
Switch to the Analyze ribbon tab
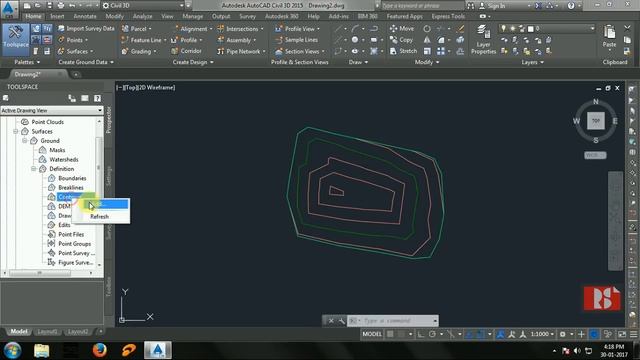pyautogui.click(x=142, y=16)
